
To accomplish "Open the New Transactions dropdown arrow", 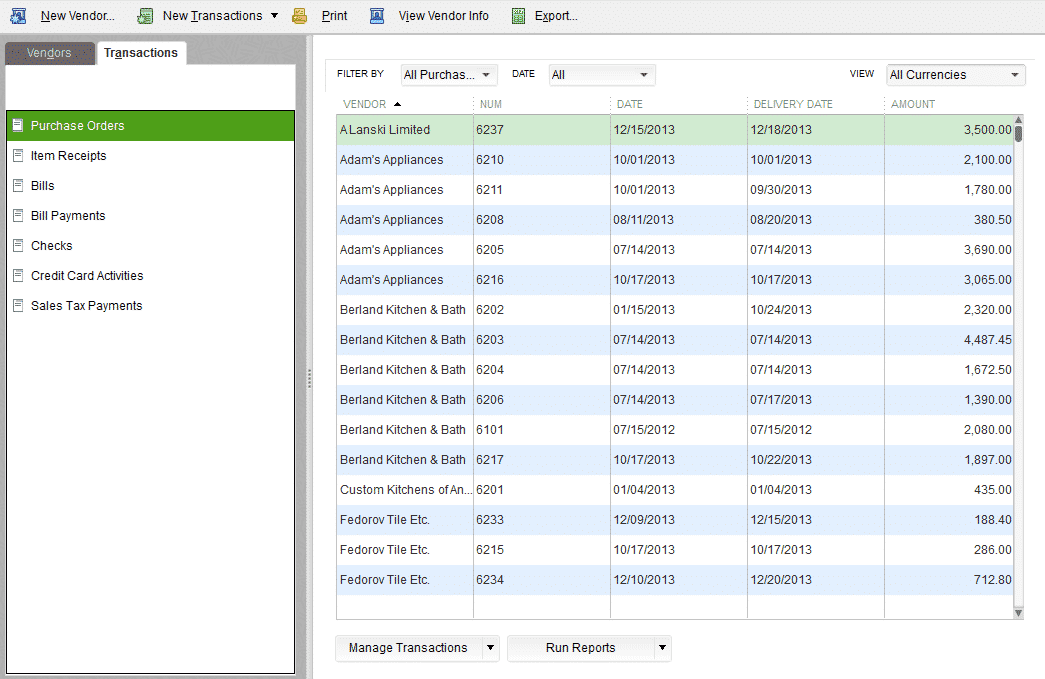I will (x=274, y=16).
